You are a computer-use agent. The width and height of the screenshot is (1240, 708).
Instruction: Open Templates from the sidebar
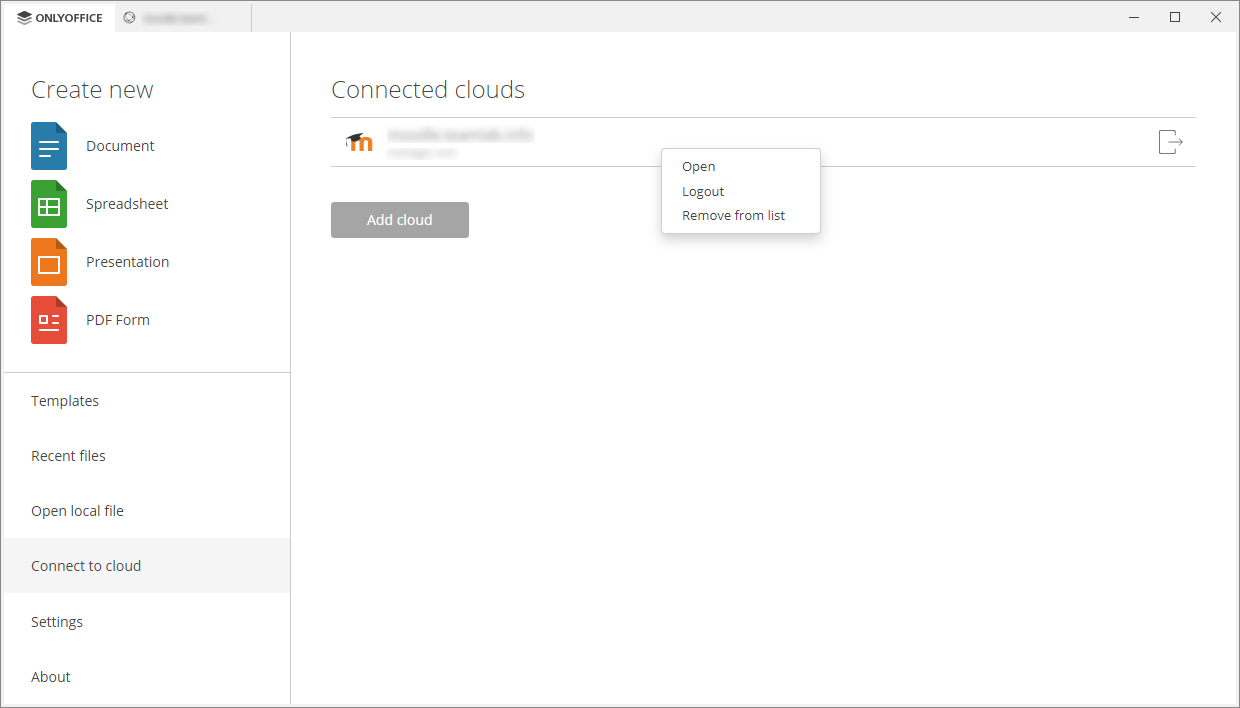(65, 400)
